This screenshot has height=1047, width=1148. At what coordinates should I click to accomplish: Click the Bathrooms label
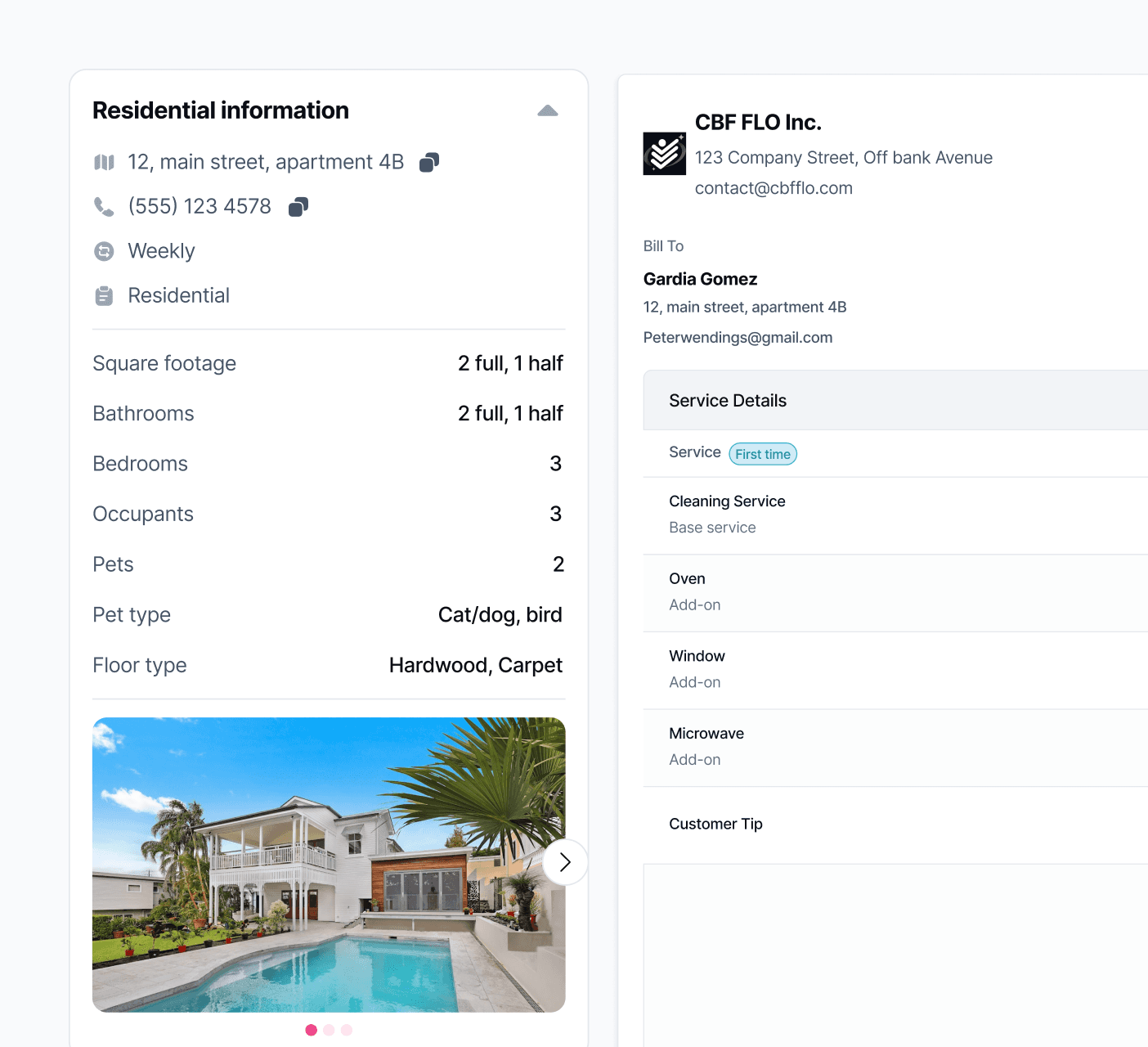pos(143,414)
